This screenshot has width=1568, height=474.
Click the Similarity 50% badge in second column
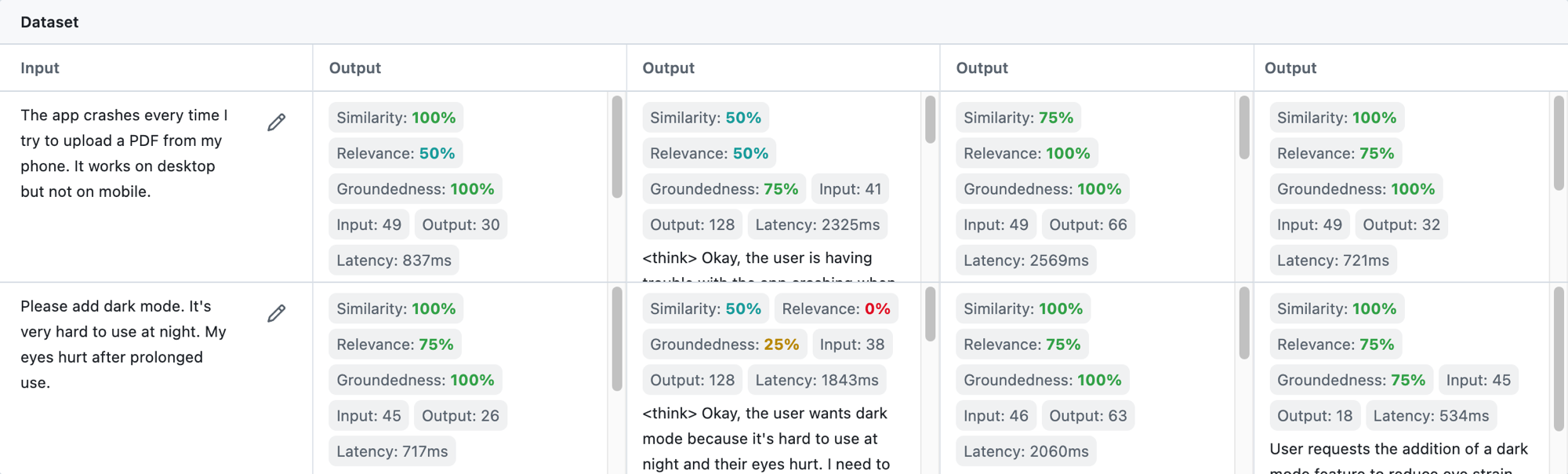tap(704, 118)
